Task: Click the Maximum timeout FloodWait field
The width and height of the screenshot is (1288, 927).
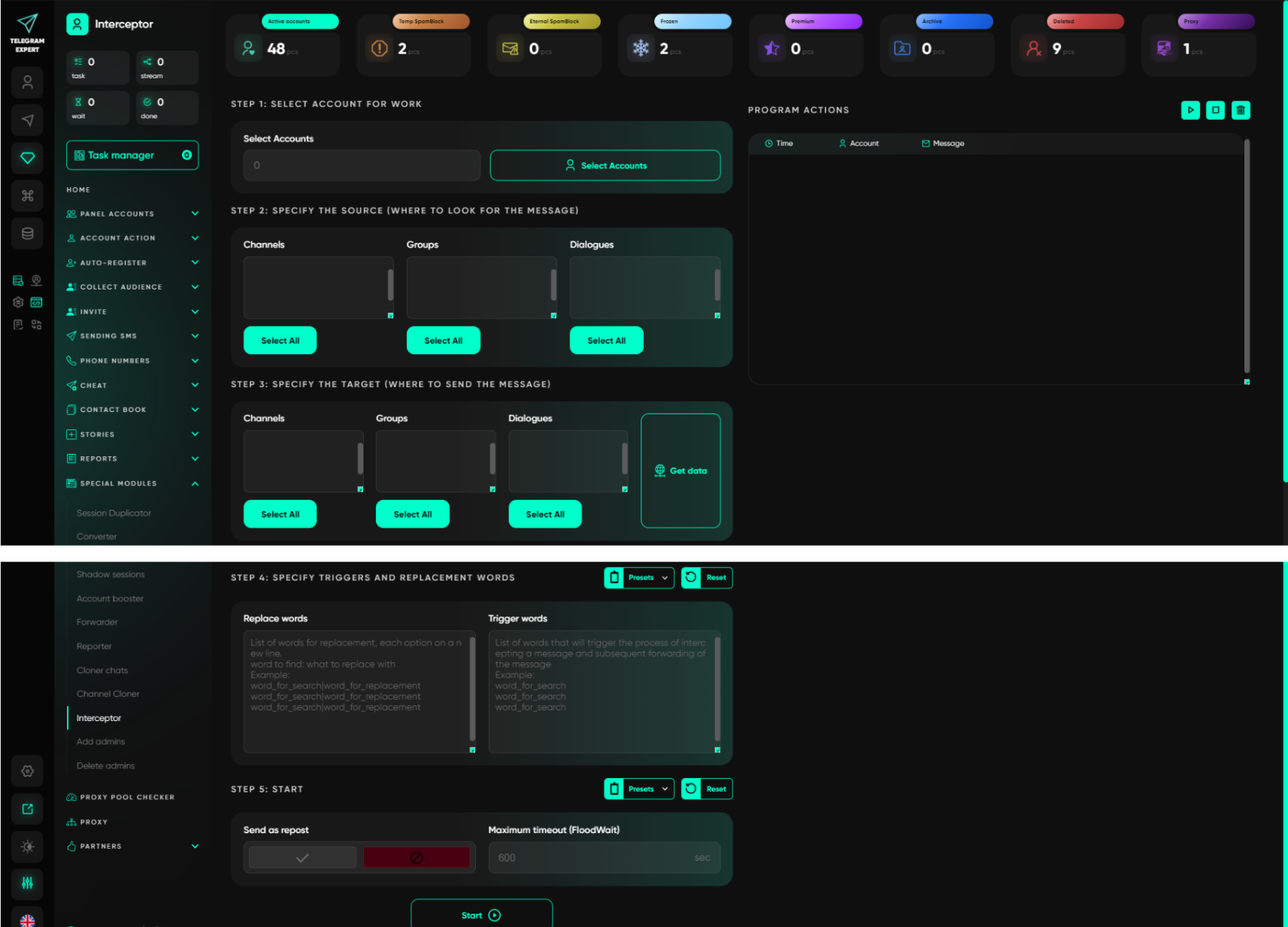Action: click(x=605, y=858)
